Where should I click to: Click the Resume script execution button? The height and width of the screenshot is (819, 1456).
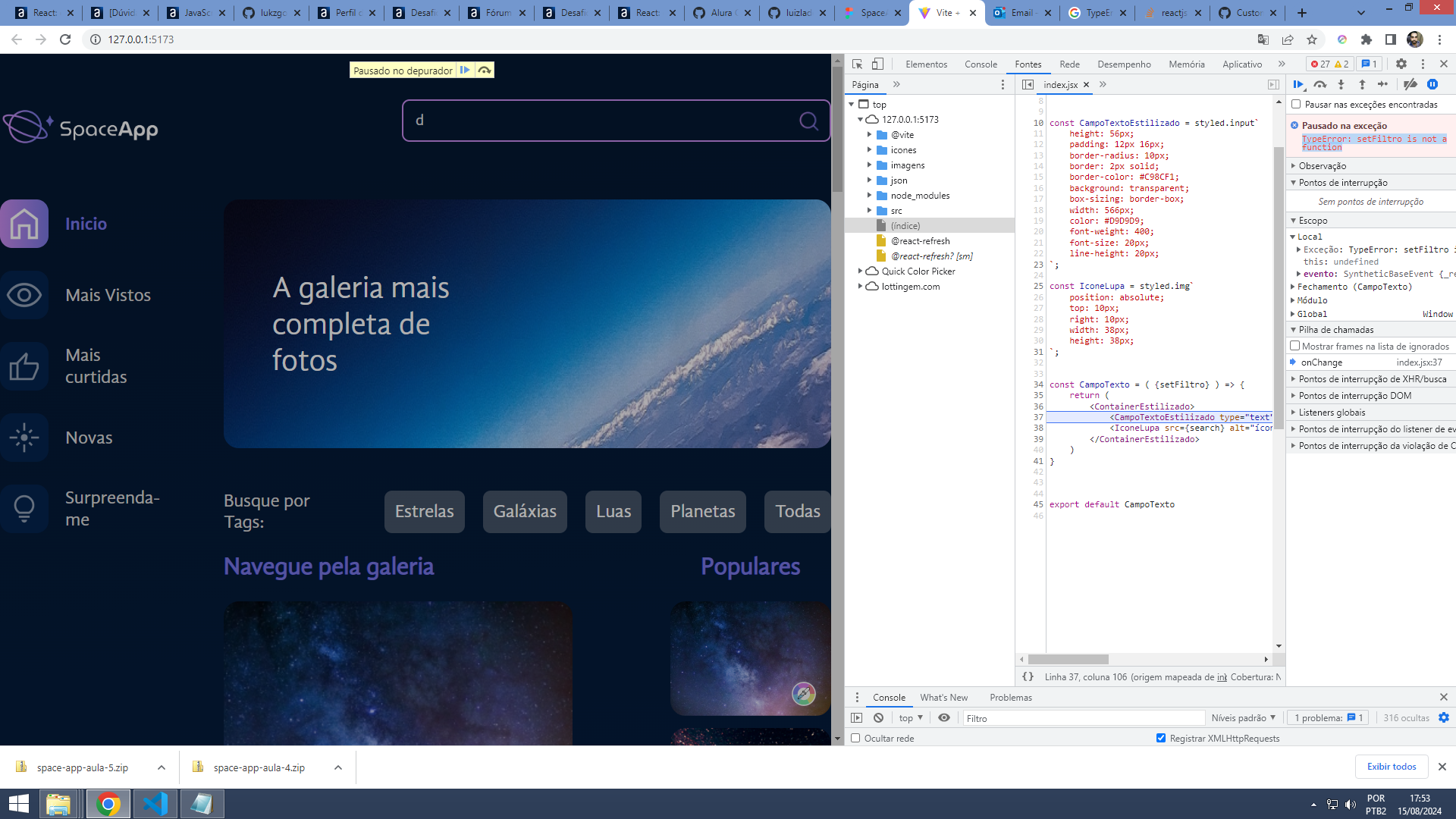click(x=1297, y=84)
